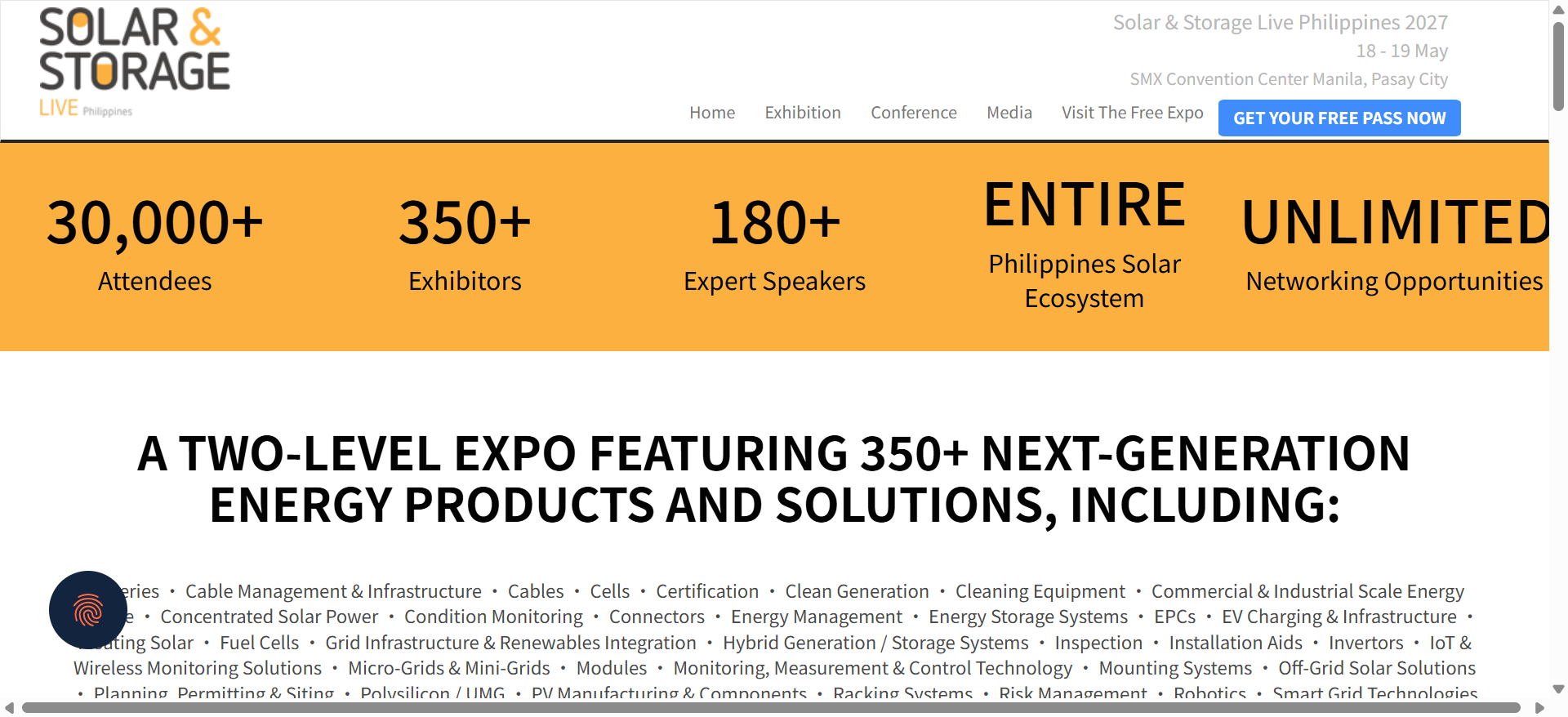Click the Solar & Storage Live logo
1568x717 pixels.
(x=135, y=64)
